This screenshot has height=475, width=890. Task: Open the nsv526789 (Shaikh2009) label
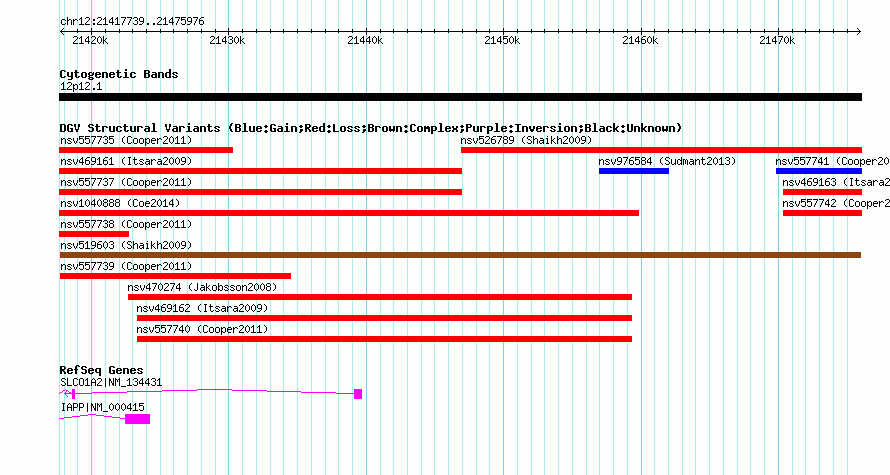(526, 140)
